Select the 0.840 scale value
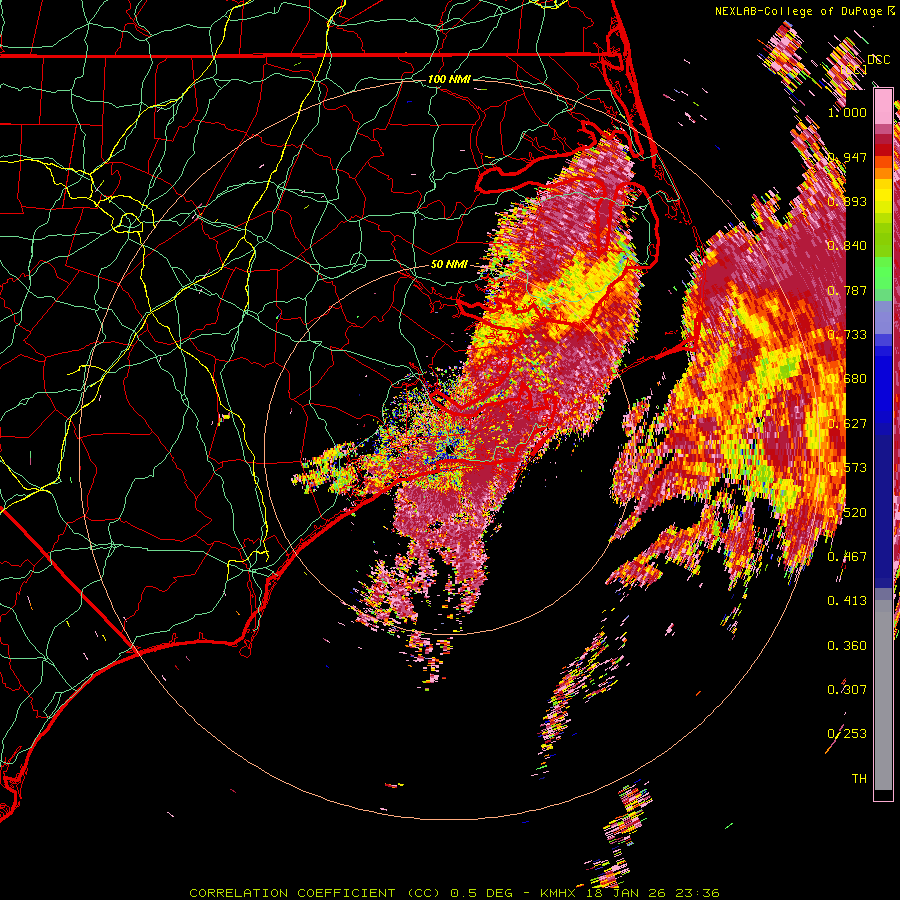This screenshot has height=900, width=900. [x=847, y=246]
